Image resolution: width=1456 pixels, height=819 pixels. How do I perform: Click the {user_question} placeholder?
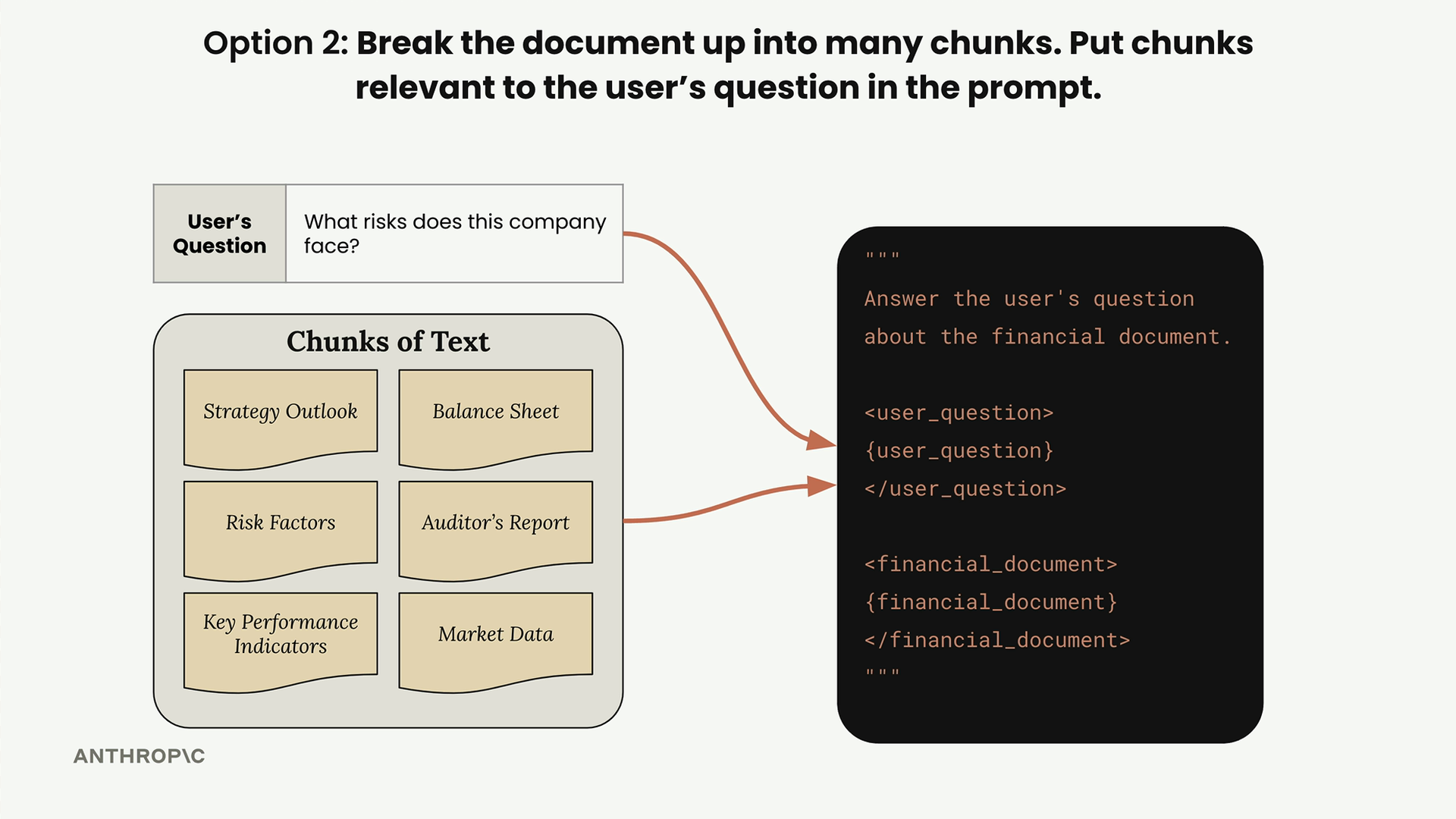pos(959,450)
